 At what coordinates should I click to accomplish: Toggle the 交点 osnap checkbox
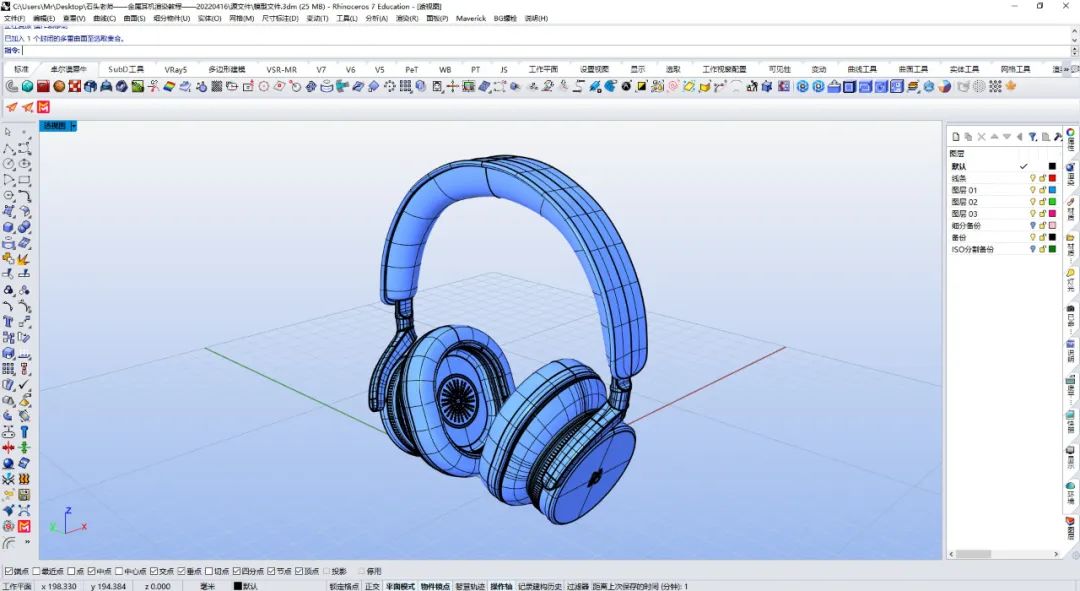tap(154, 571)
